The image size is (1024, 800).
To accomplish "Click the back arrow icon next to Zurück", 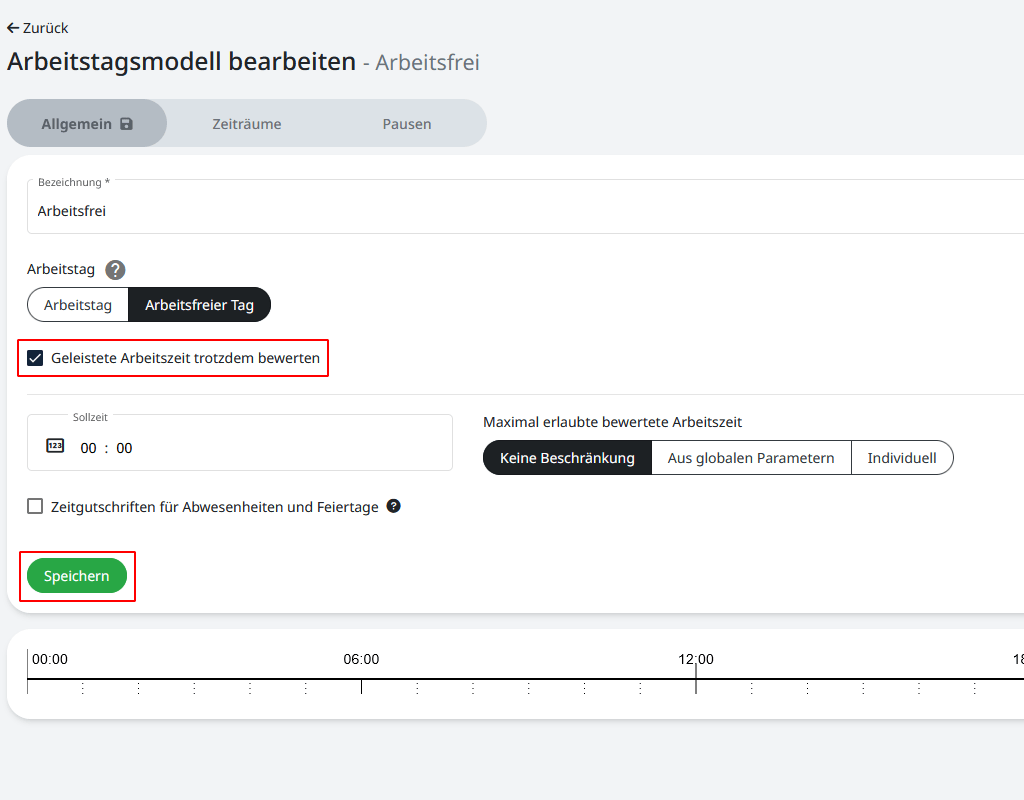I will tap(13, 28).
